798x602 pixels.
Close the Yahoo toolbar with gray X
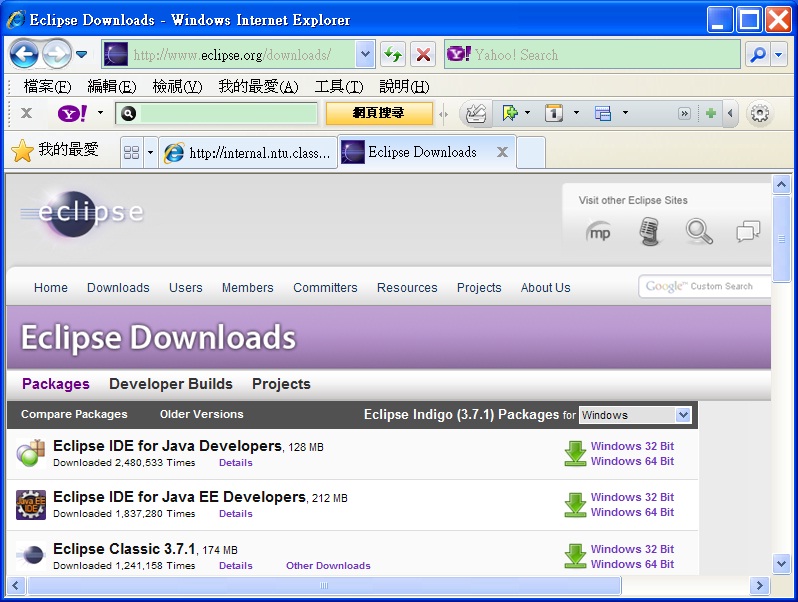click(x=26, y=113)
